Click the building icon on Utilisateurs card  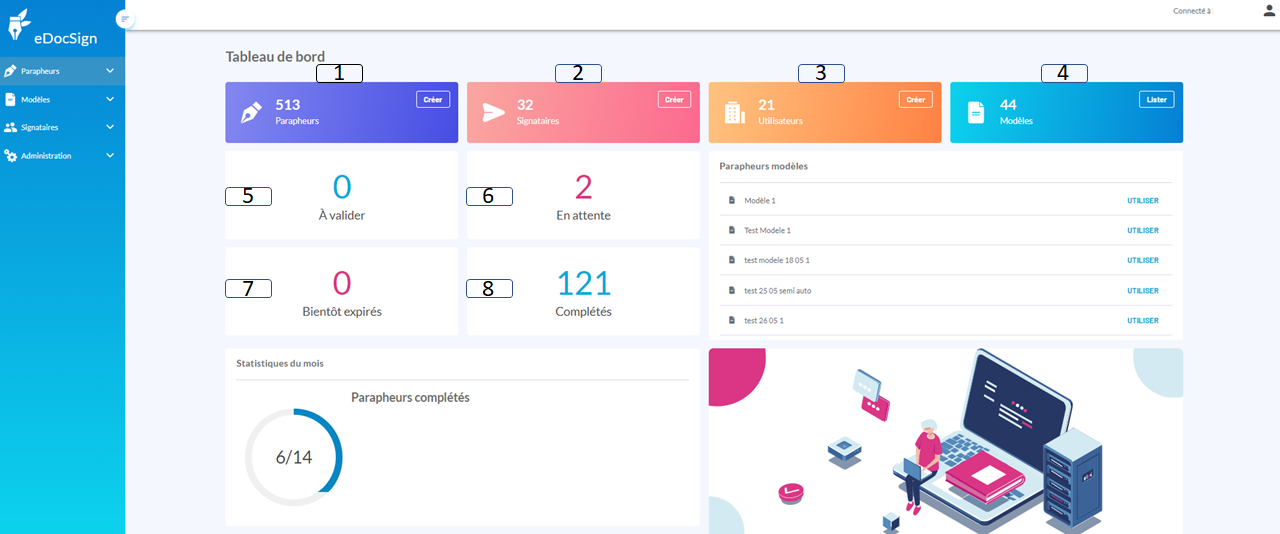735,112
